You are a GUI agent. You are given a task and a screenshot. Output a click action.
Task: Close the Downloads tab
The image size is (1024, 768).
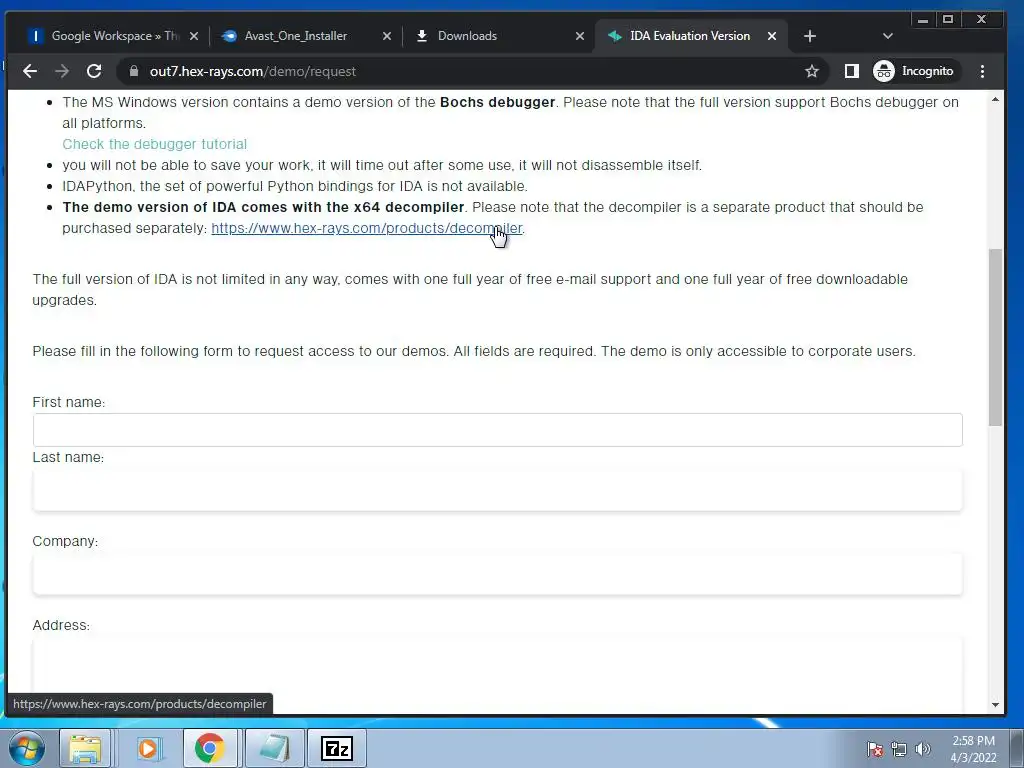(x=579, y=36)
